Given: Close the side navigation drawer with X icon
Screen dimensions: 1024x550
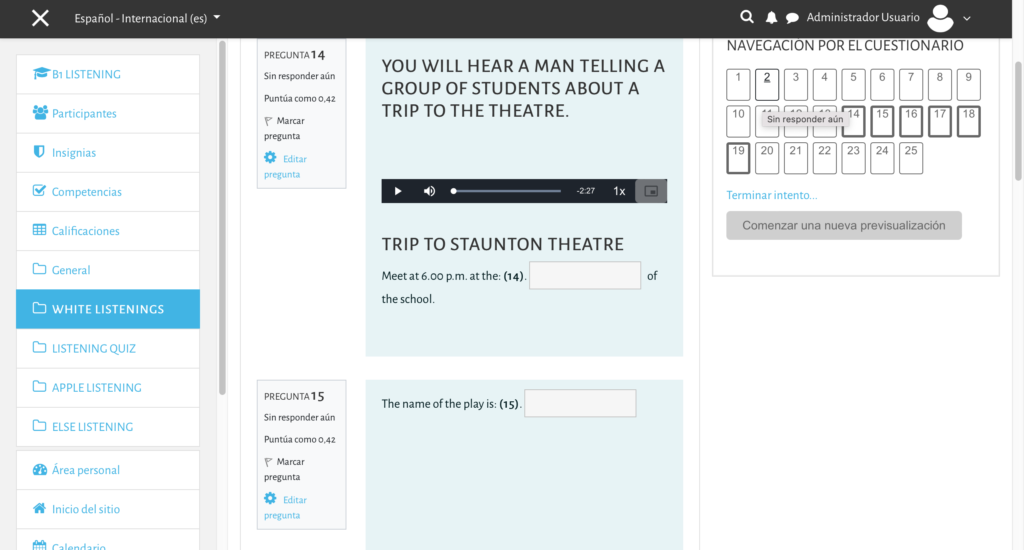Looking at the screenshot, I should coord(40,18).
